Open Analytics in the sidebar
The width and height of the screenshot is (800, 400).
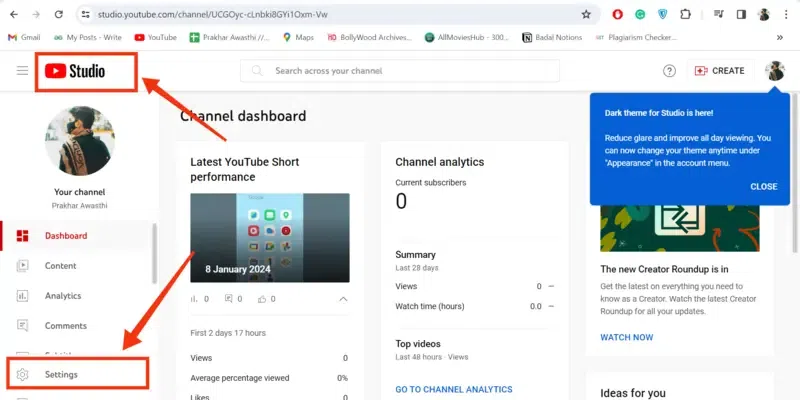pyautogui.click(x=77, y=296)
